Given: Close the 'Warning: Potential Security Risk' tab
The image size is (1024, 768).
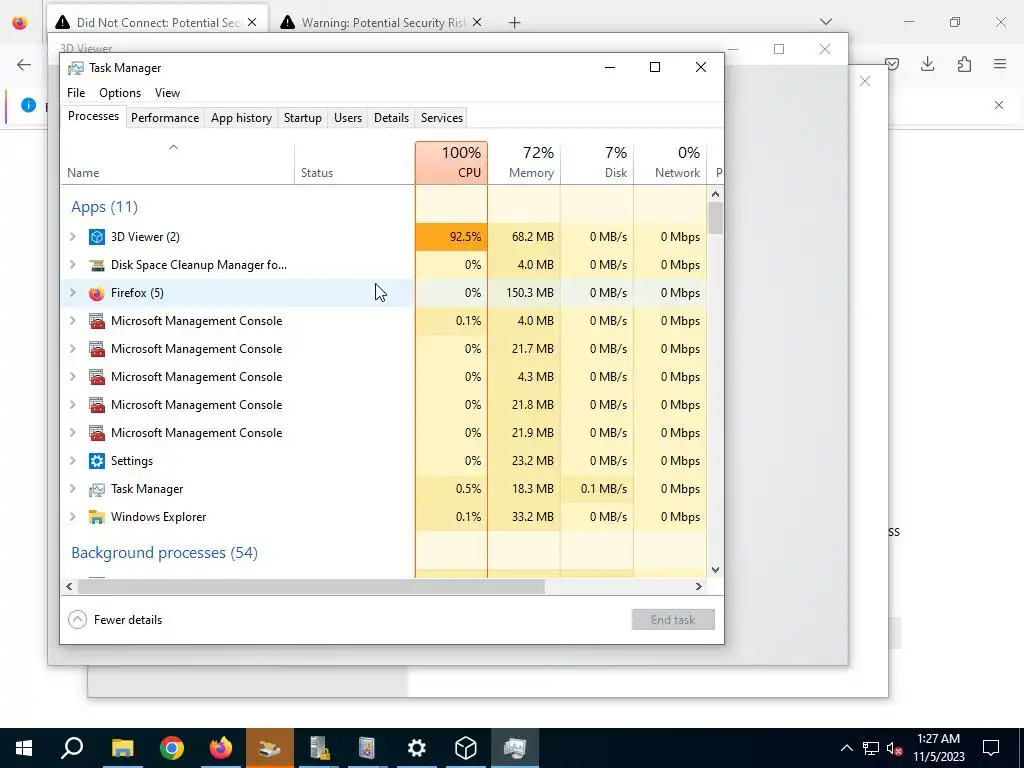Looking at the screenshot, I should [x=477, y=22].
